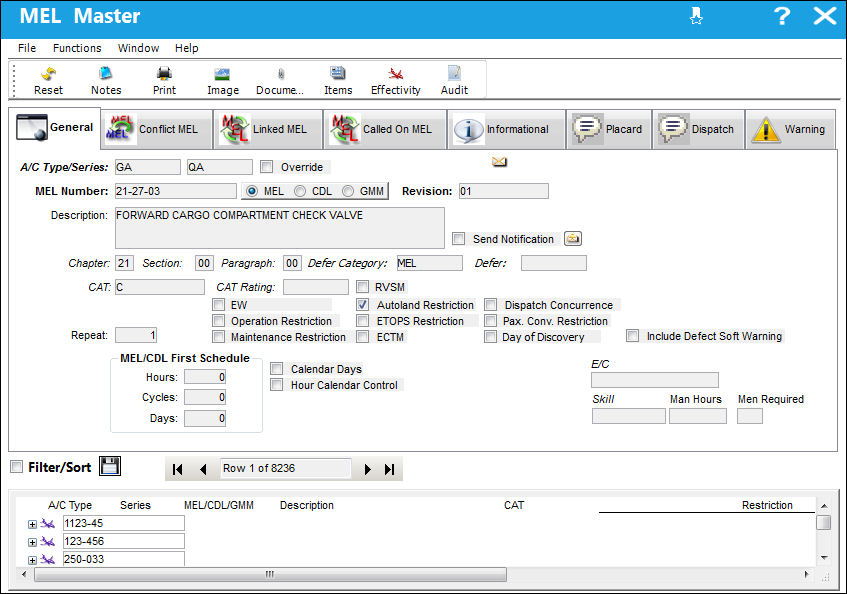
Task: Click the Reset toolbar icon
Action: tap(49, 73)
